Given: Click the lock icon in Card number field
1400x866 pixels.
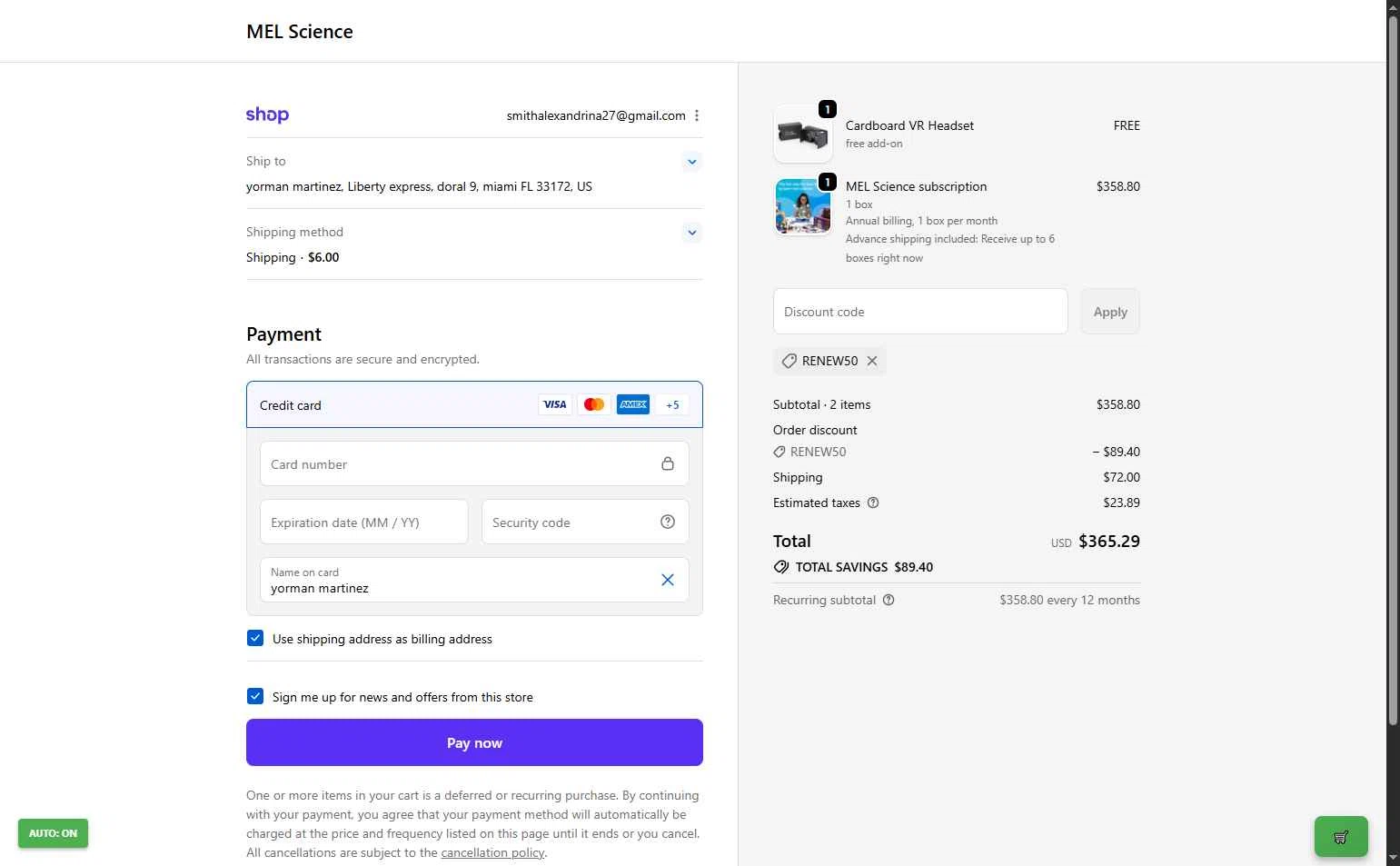Looking at the screenshot, I should 668,463.
